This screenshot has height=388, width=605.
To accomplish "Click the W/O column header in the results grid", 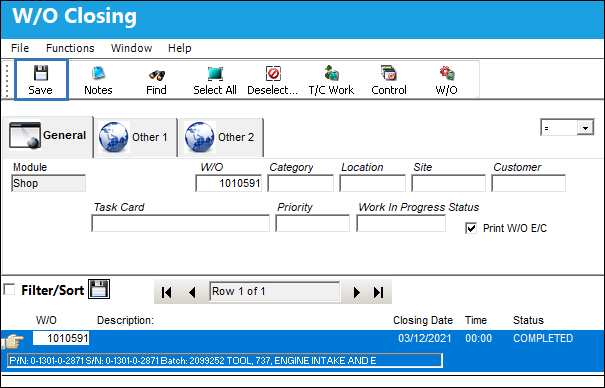I will click(46, 321).
